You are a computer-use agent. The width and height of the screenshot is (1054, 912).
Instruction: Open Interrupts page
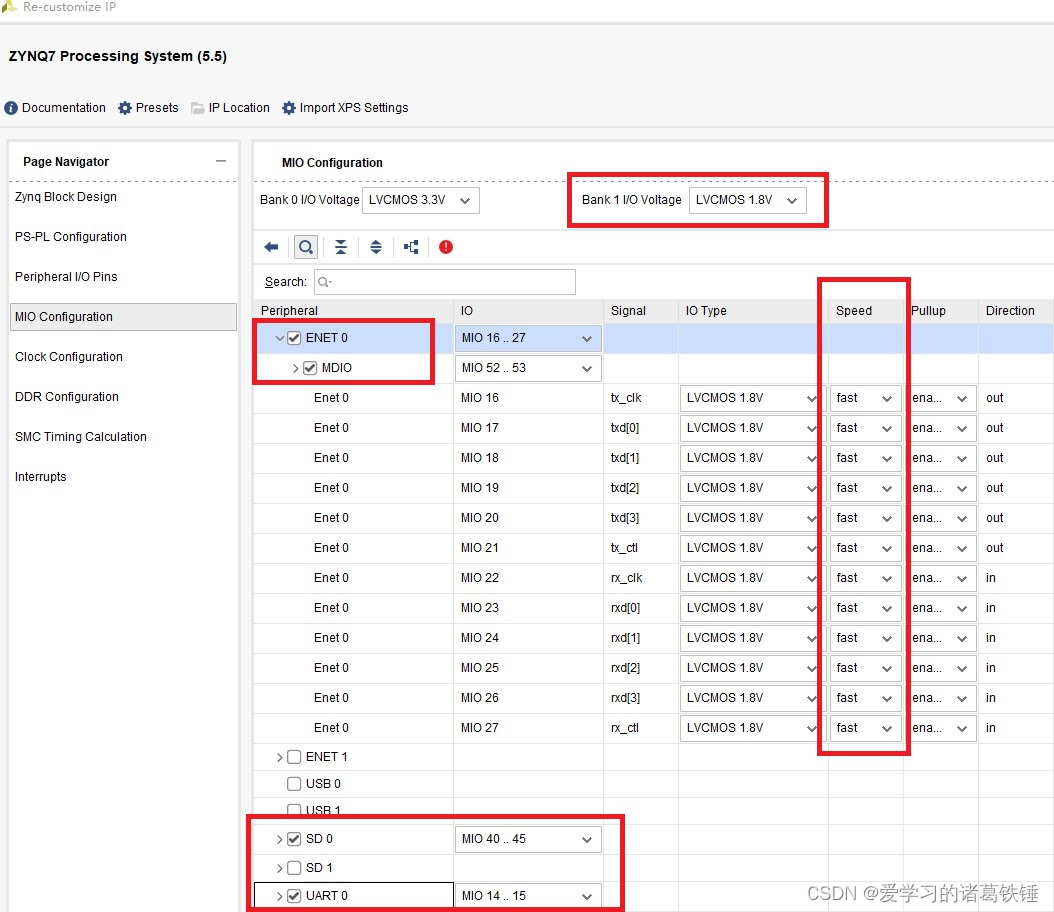(40, 476)
